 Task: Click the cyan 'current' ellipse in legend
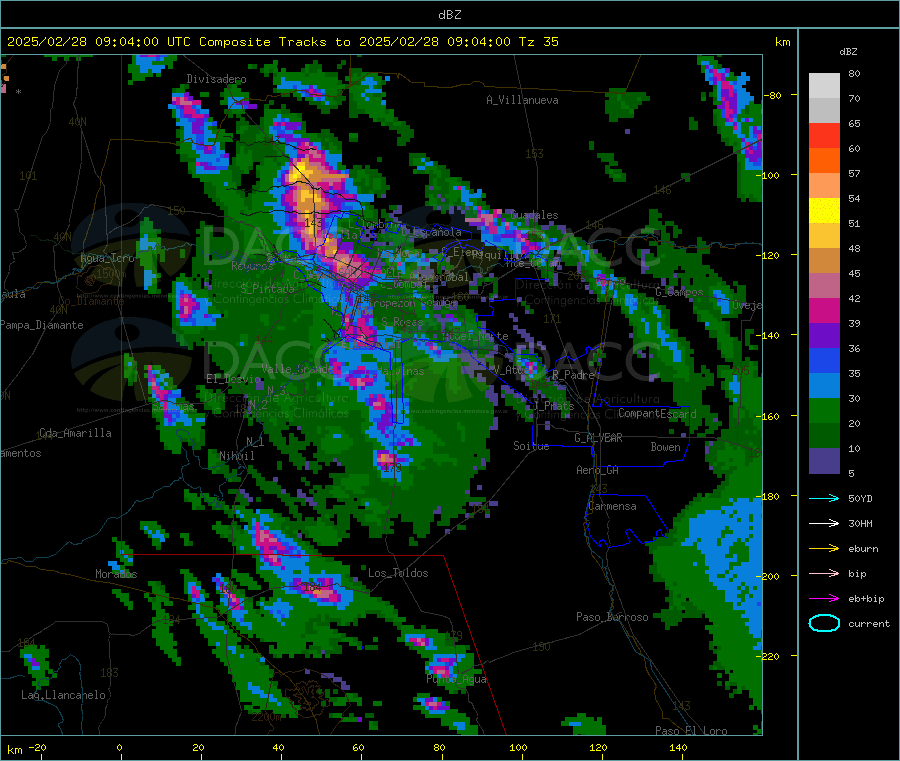tap(824, 623)
